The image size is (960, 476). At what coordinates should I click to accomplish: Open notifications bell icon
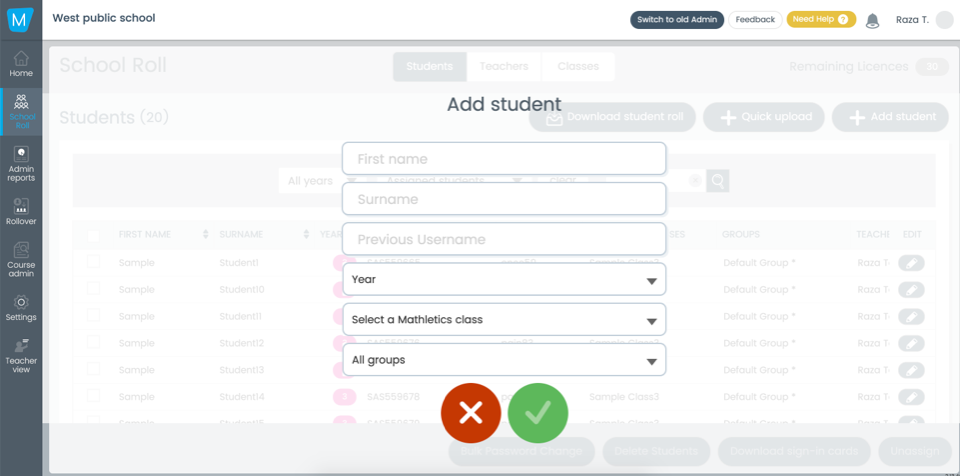[872, 21]
